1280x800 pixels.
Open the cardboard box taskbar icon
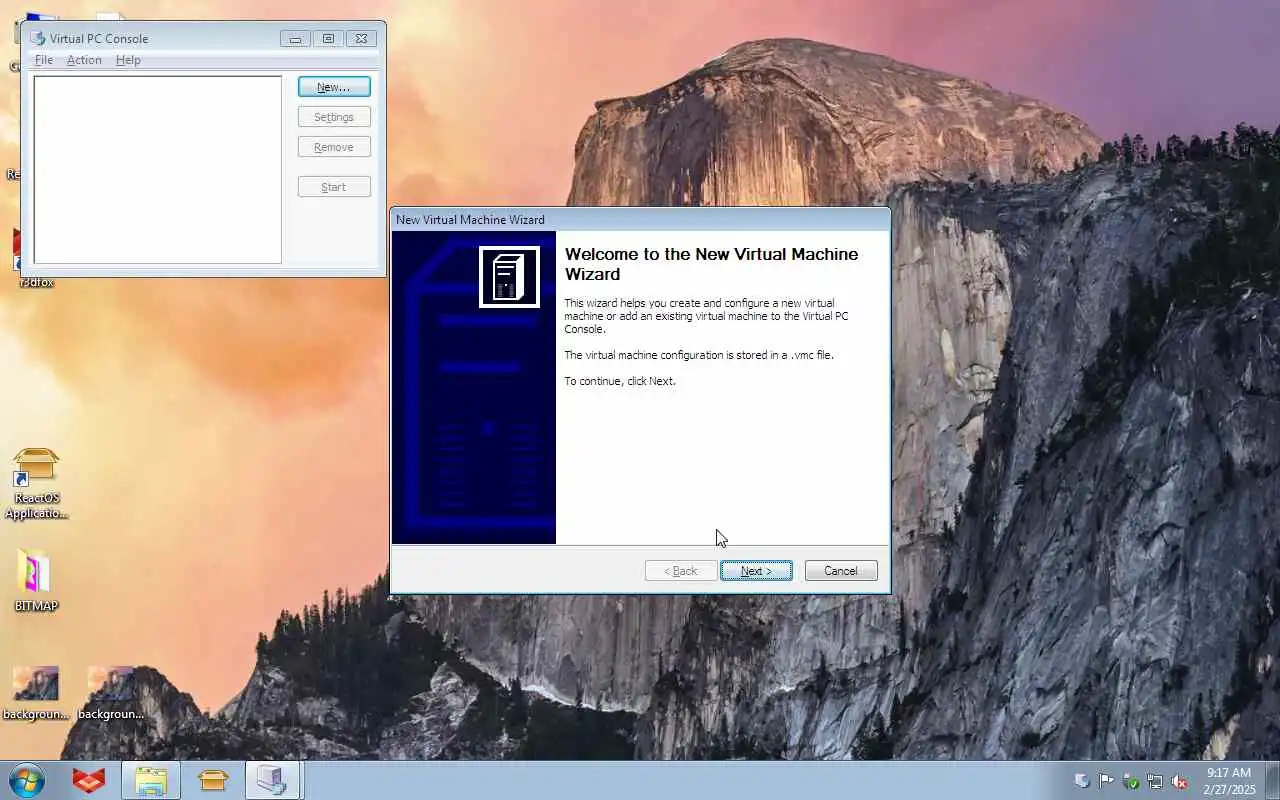pos(213,780)
